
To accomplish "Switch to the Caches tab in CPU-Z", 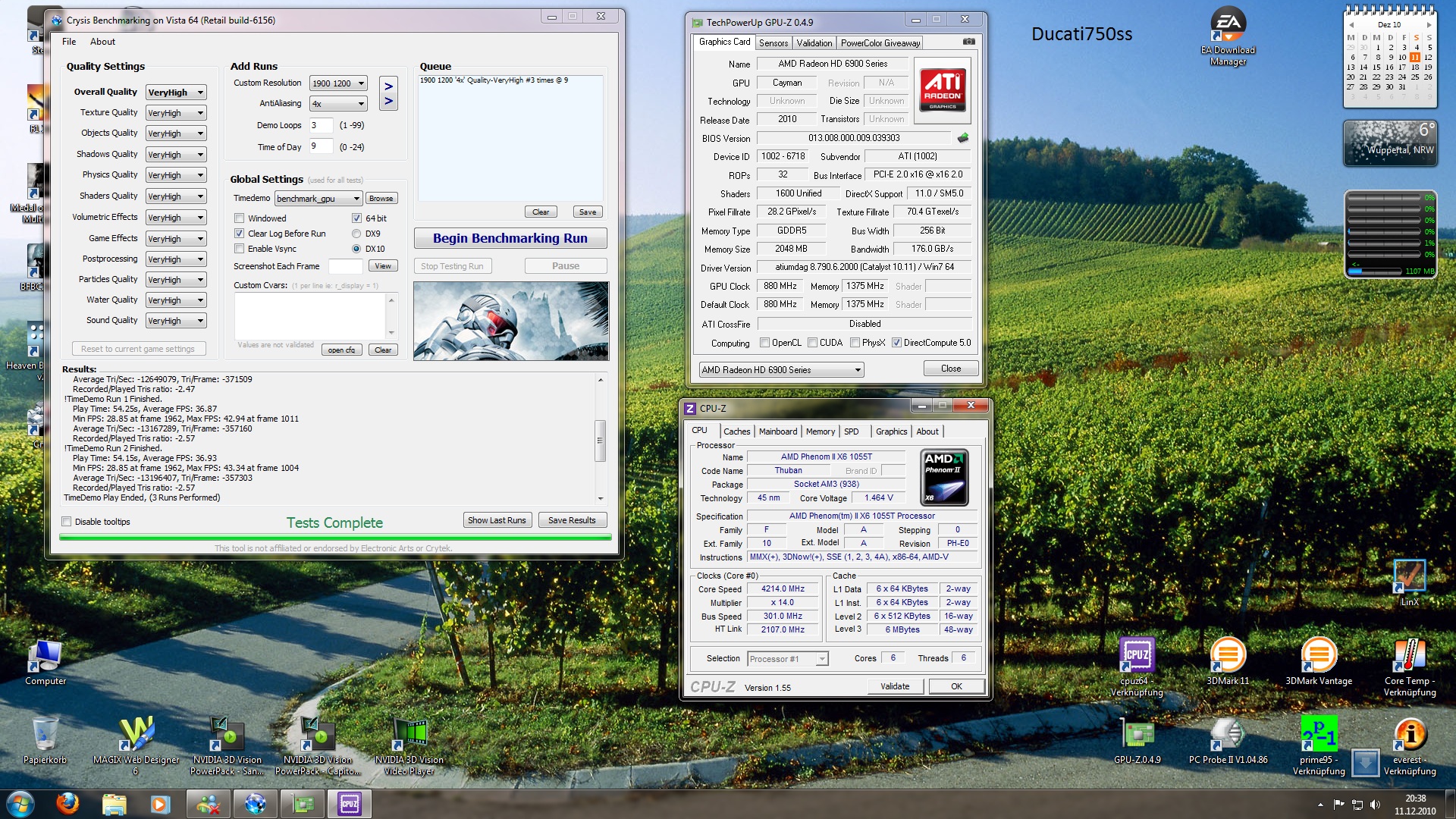I will pyautogui.click(x=735, y=430).
